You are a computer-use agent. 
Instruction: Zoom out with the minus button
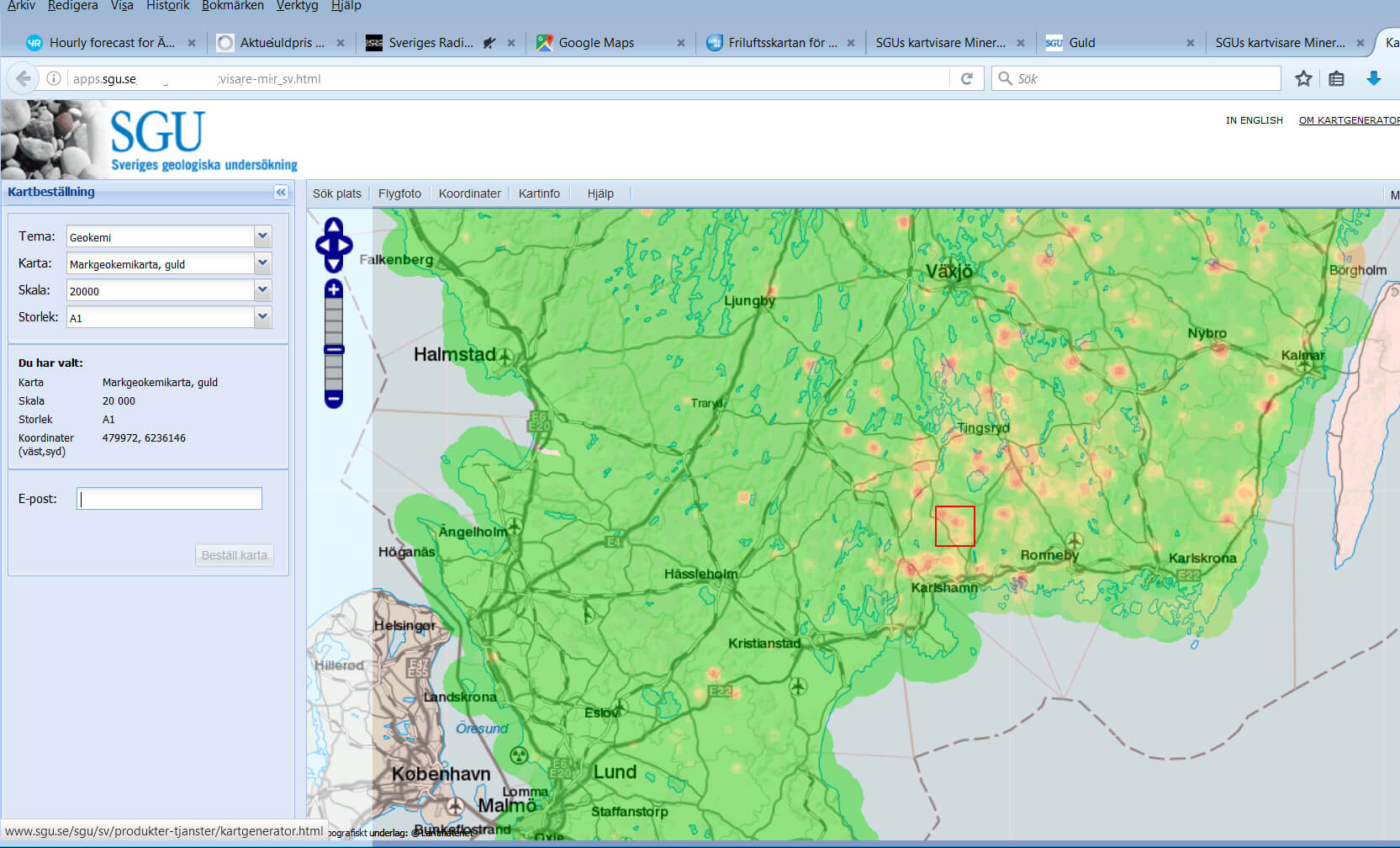click(334, 399)
